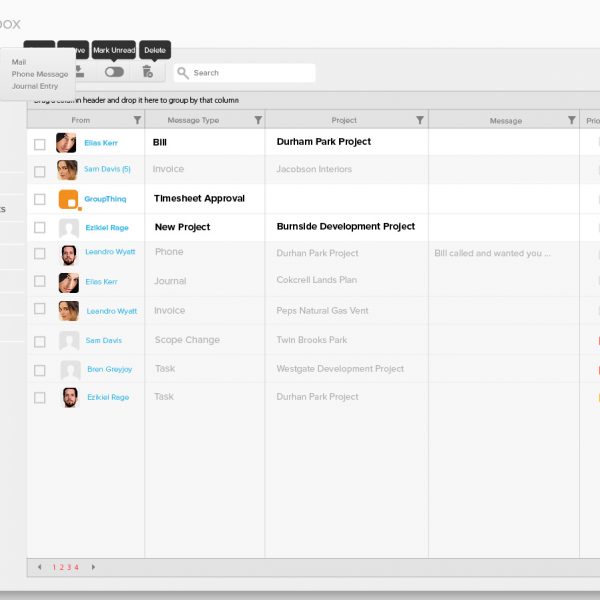The width and height of the screenshot is (600, 600).
Task: Check the last row Ezikiel Rage Task checkbox
Action: pyautogui.click(x=40, y=398)
